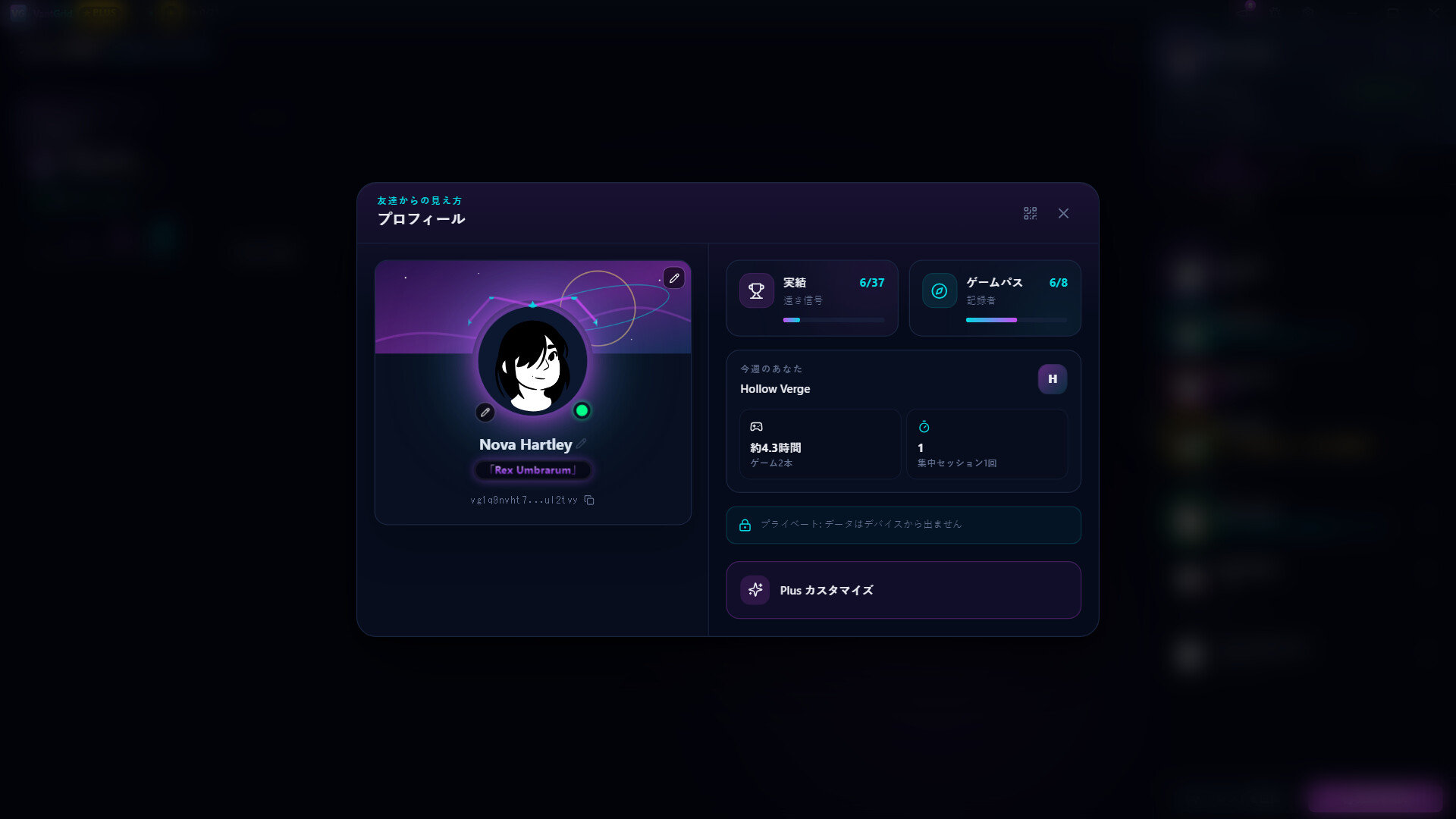
Task: Open Plus カスタマイズ
Action: (x=903, y=590)
